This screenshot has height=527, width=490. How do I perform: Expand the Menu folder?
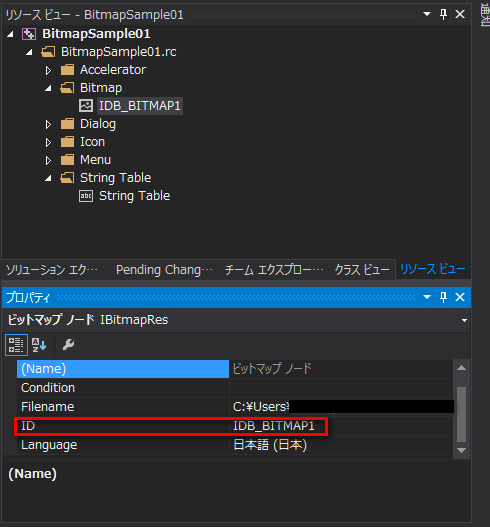point(48,160)
